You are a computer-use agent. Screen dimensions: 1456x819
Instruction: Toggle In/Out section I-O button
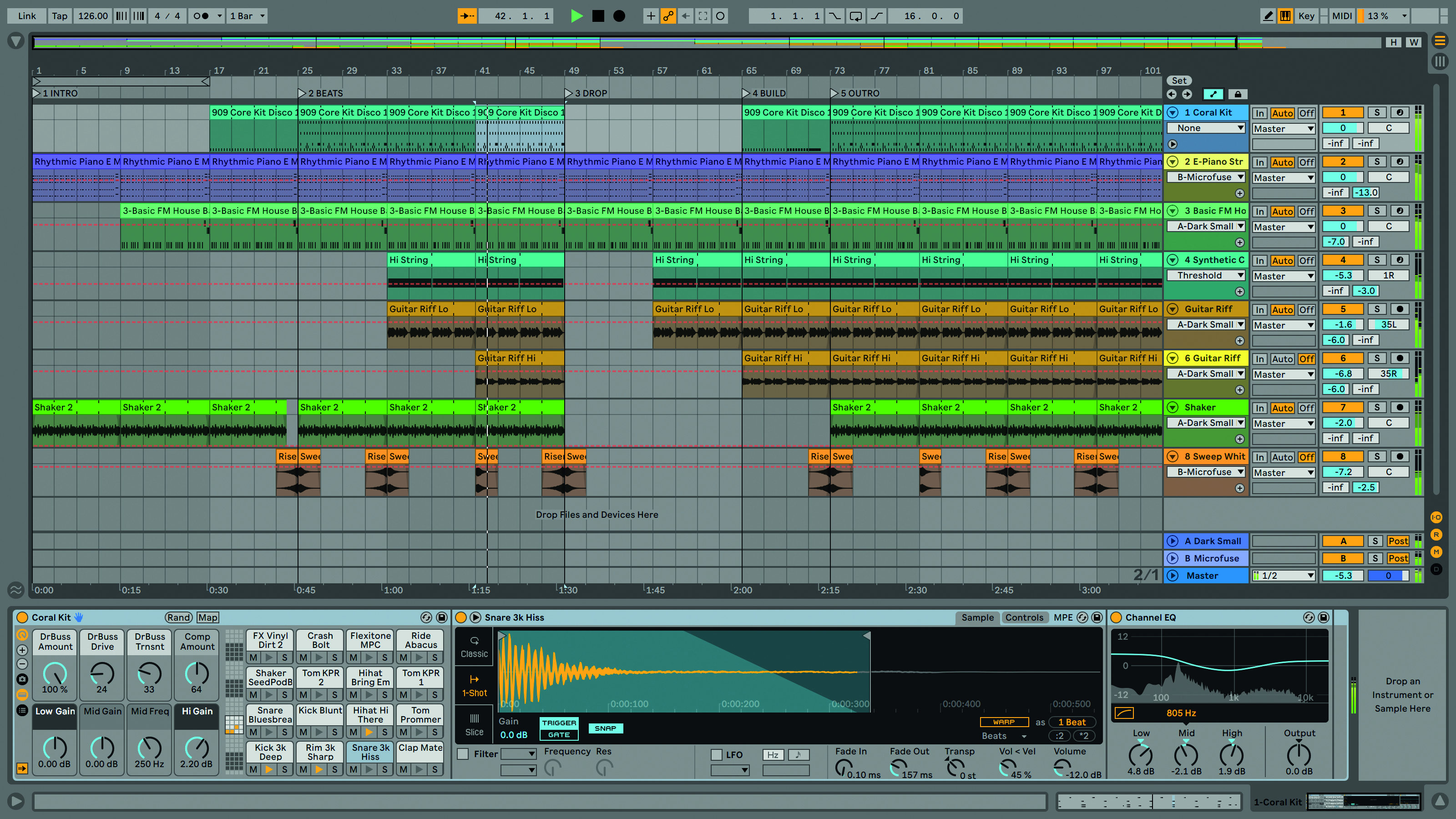[1436, 517]
